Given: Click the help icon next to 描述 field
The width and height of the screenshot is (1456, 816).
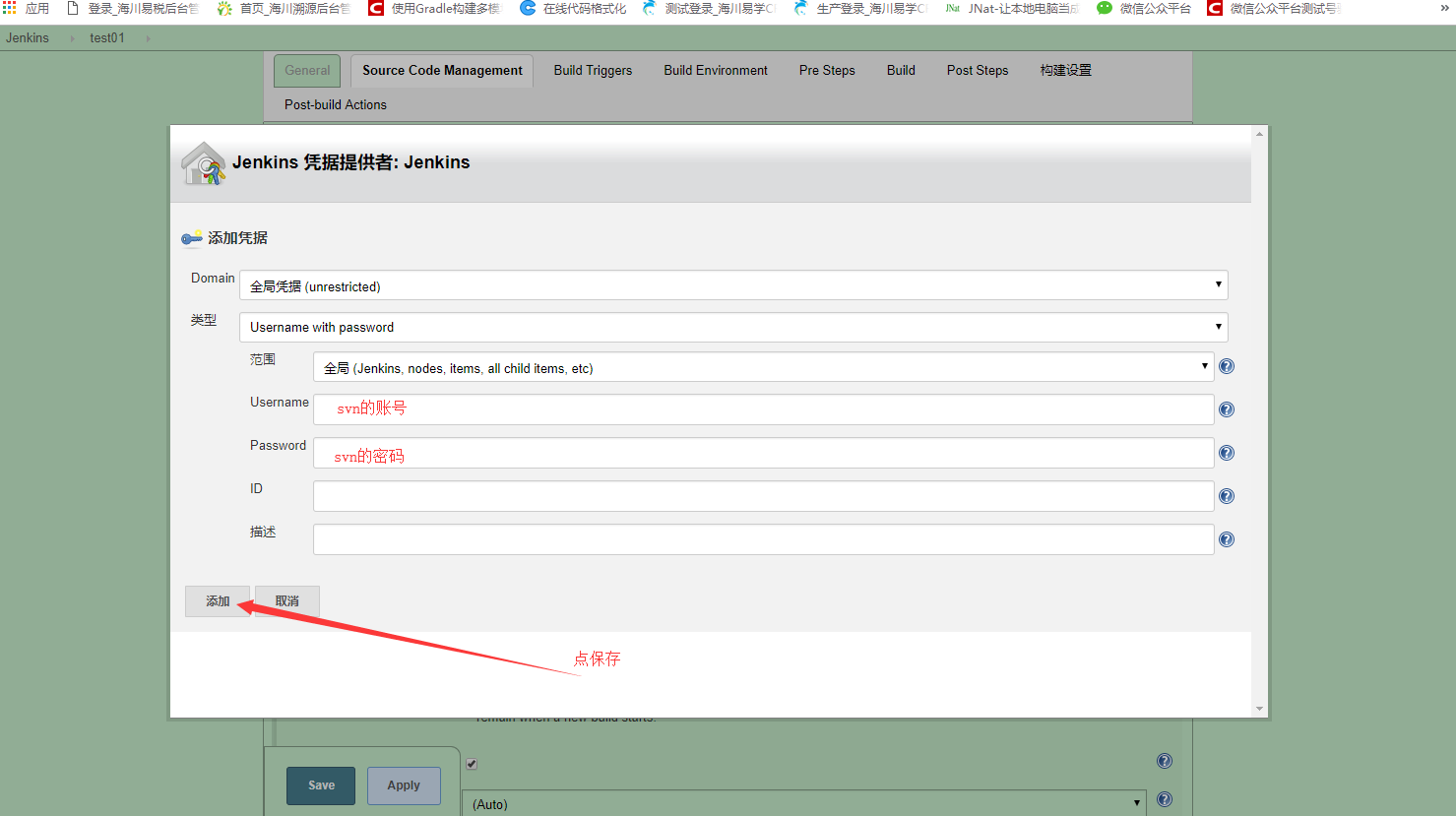Looking at the screenshot, I should pyautogui.click(x=1227, y=539).
